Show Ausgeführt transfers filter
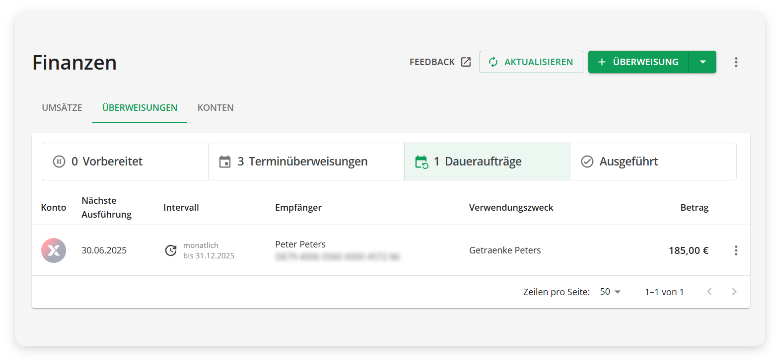The width and height of the screenshot is (780, 364). (653, 162)
